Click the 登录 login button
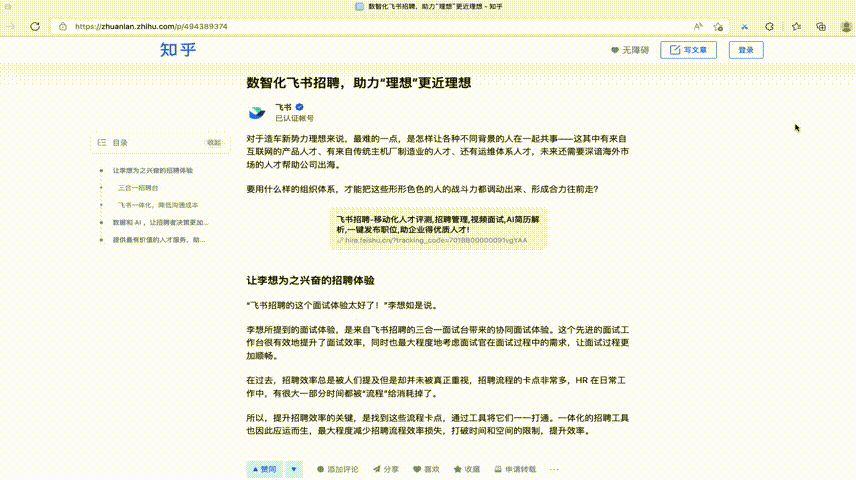This screenshot has width=856, height=480. [x=746, y=50]
